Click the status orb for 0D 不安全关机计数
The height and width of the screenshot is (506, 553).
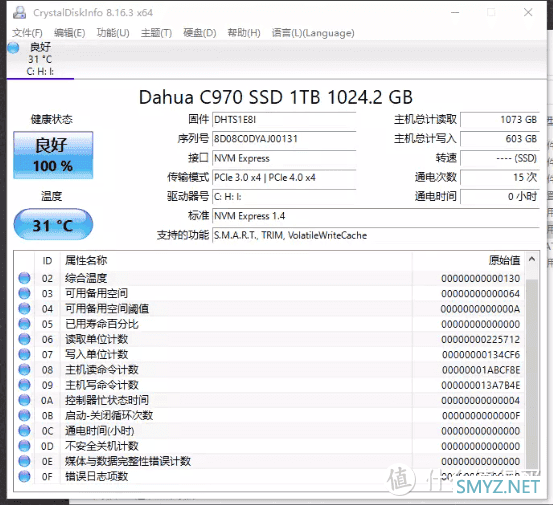[24, 446]
